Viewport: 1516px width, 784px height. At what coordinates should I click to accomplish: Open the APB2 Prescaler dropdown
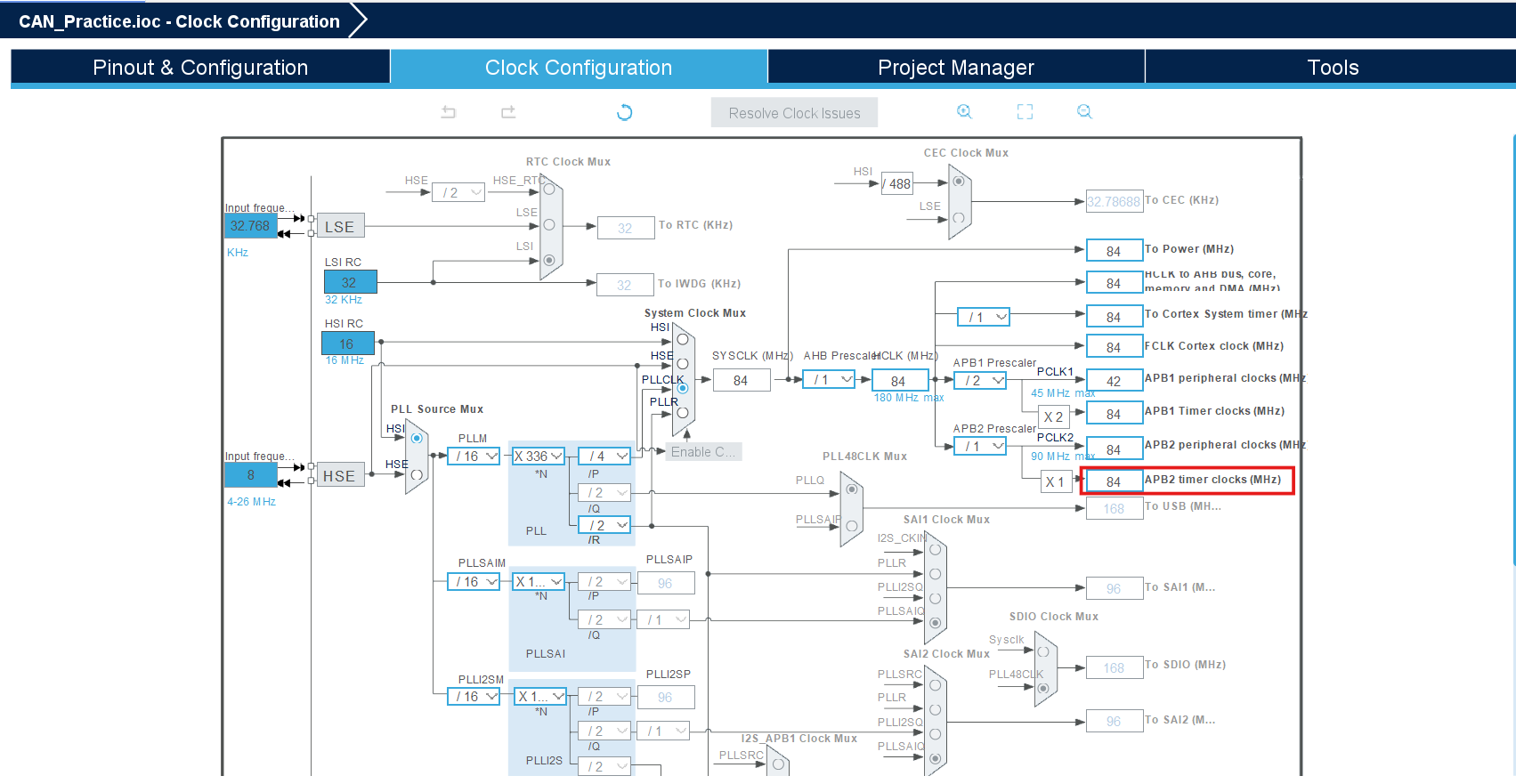(981, 447)
